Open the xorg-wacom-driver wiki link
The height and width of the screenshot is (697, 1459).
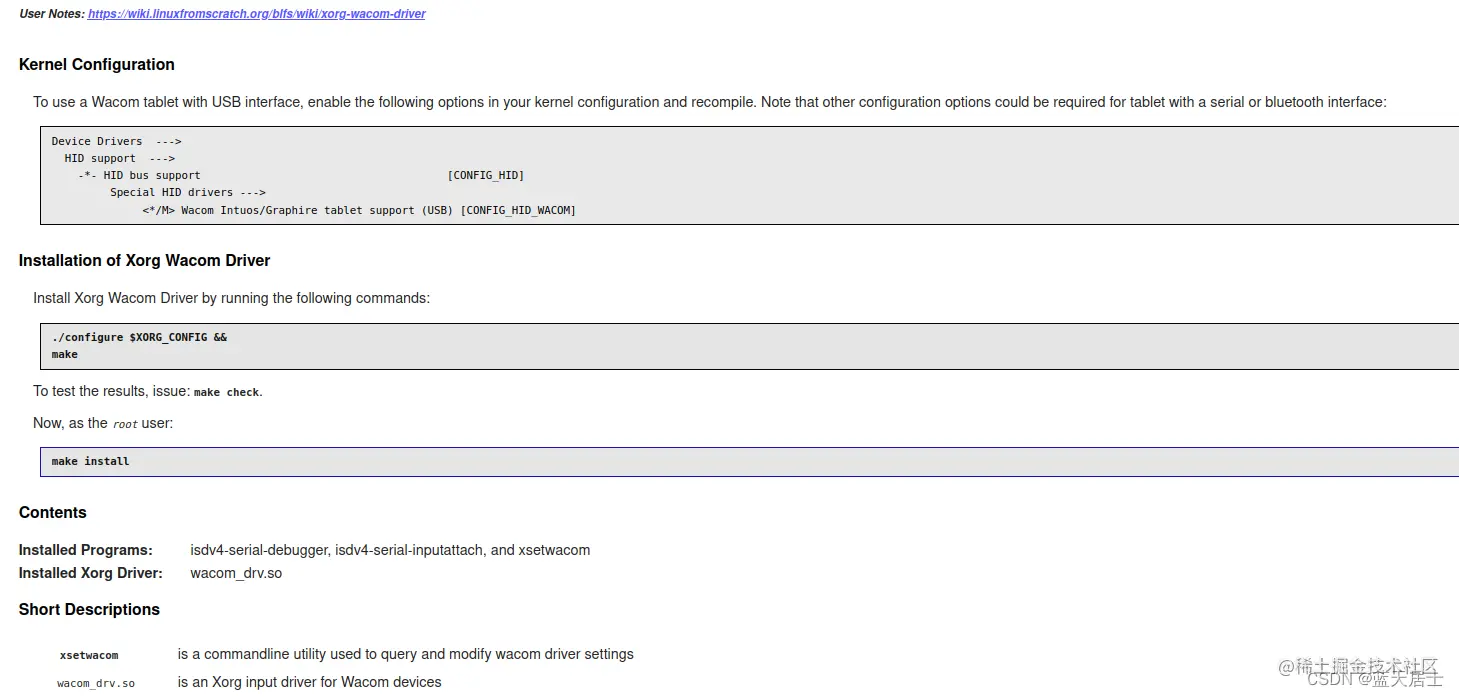pos(256,14)
